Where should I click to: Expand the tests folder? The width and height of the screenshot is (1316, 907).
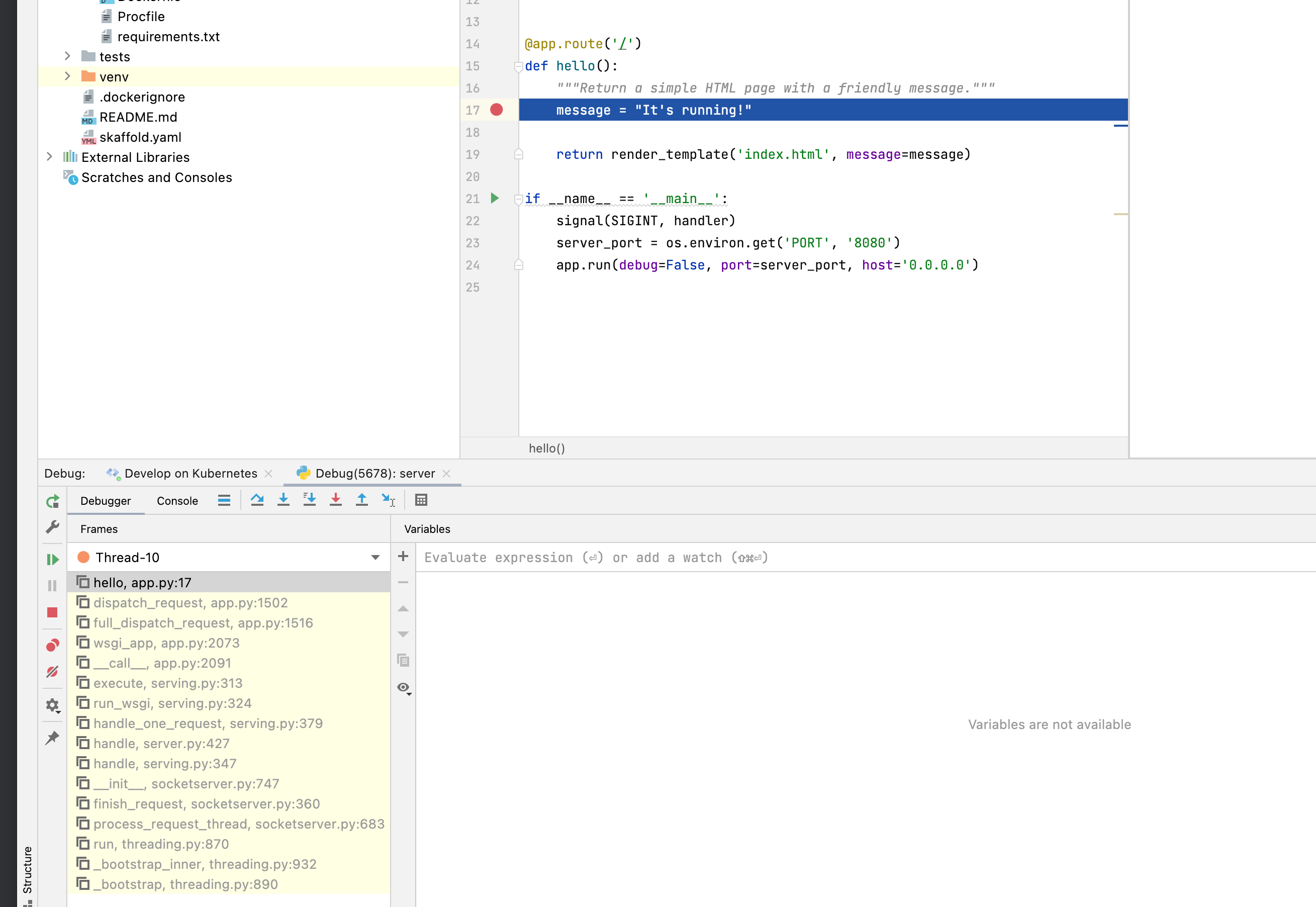pos(68,56)
